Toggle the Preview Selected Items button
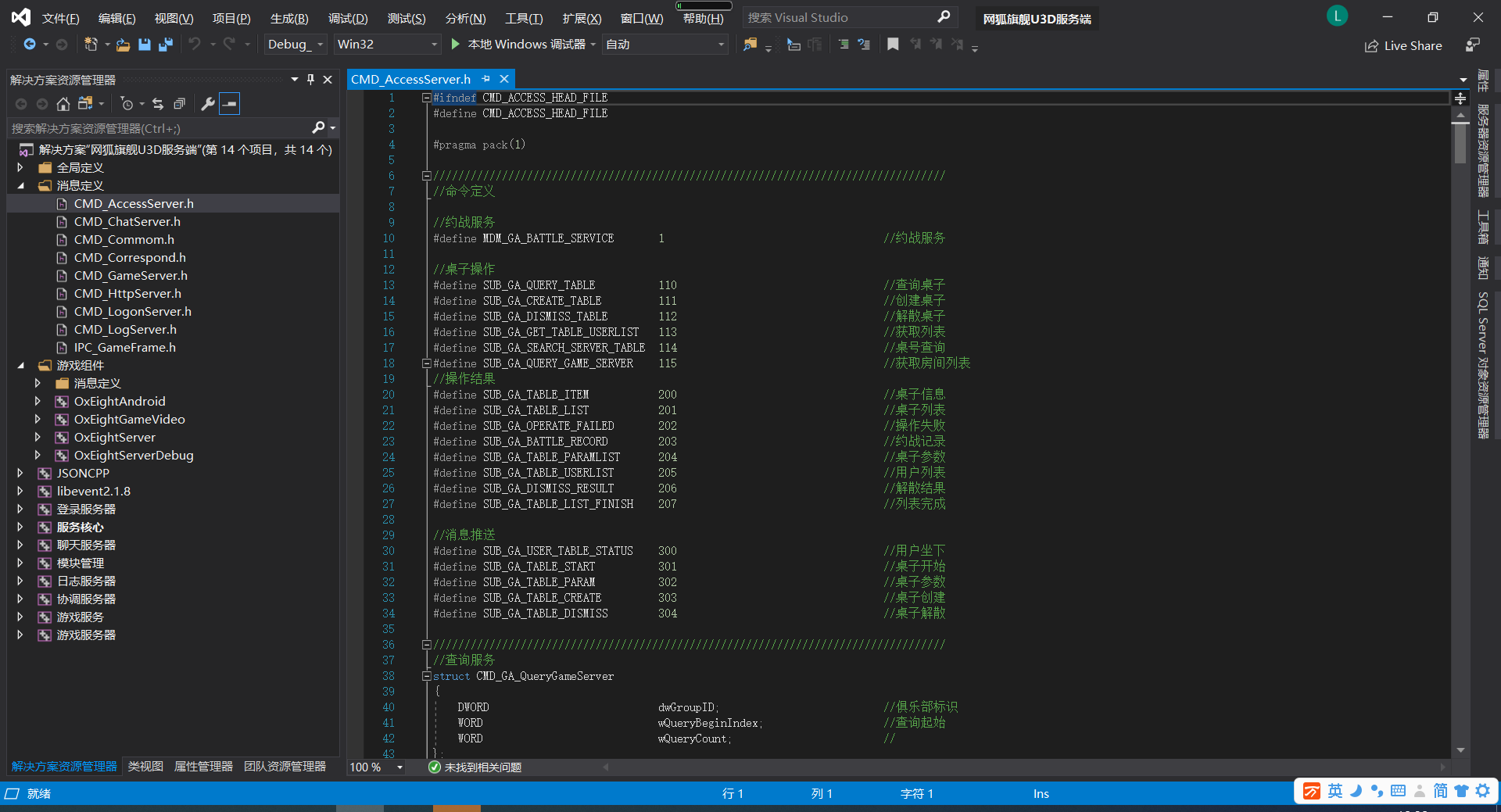1501x812 pixels. tap(229, 103)
